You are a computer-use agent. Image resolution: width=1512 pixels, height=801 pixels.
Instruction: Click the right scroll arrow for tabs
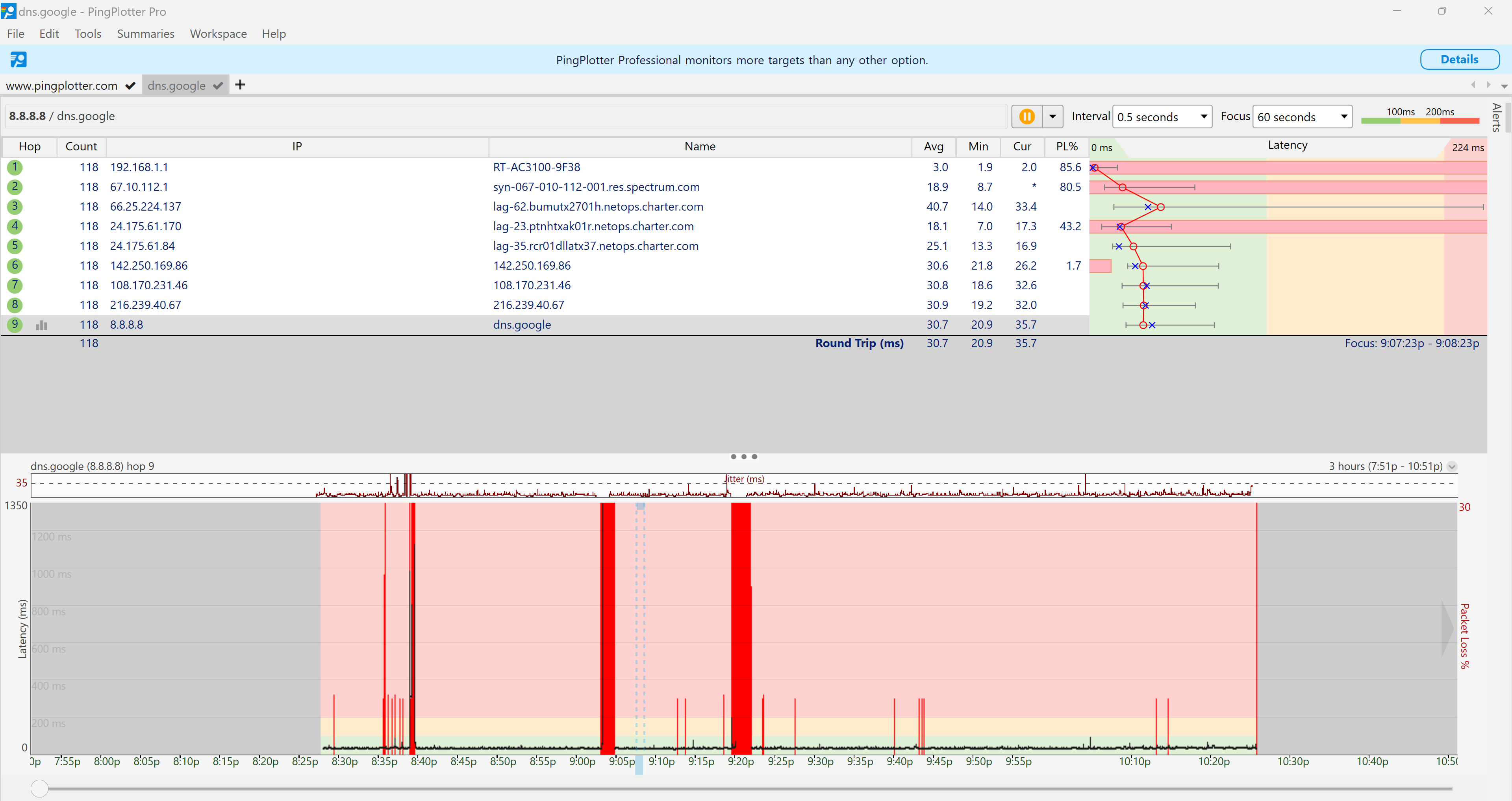1488,85
